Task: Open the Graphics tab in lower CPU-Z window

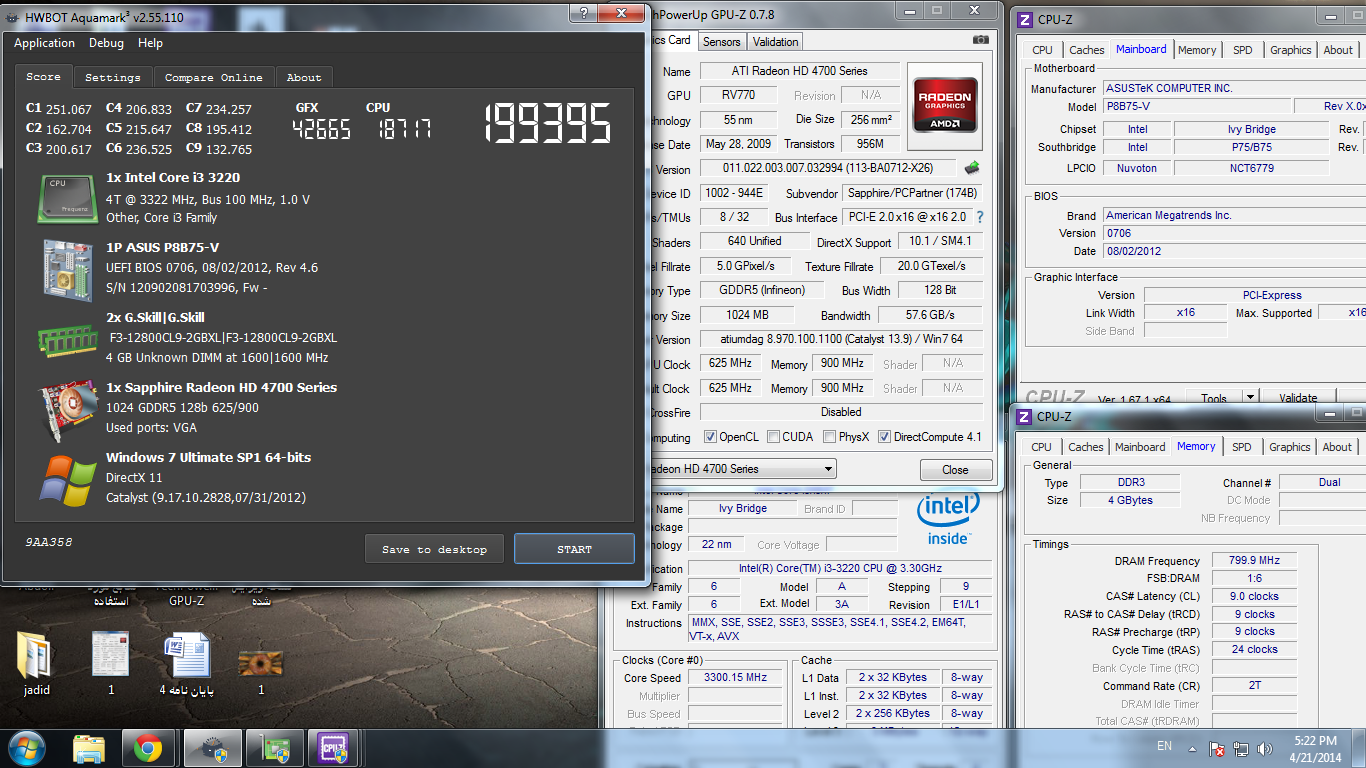Action: click(1289, 447)
